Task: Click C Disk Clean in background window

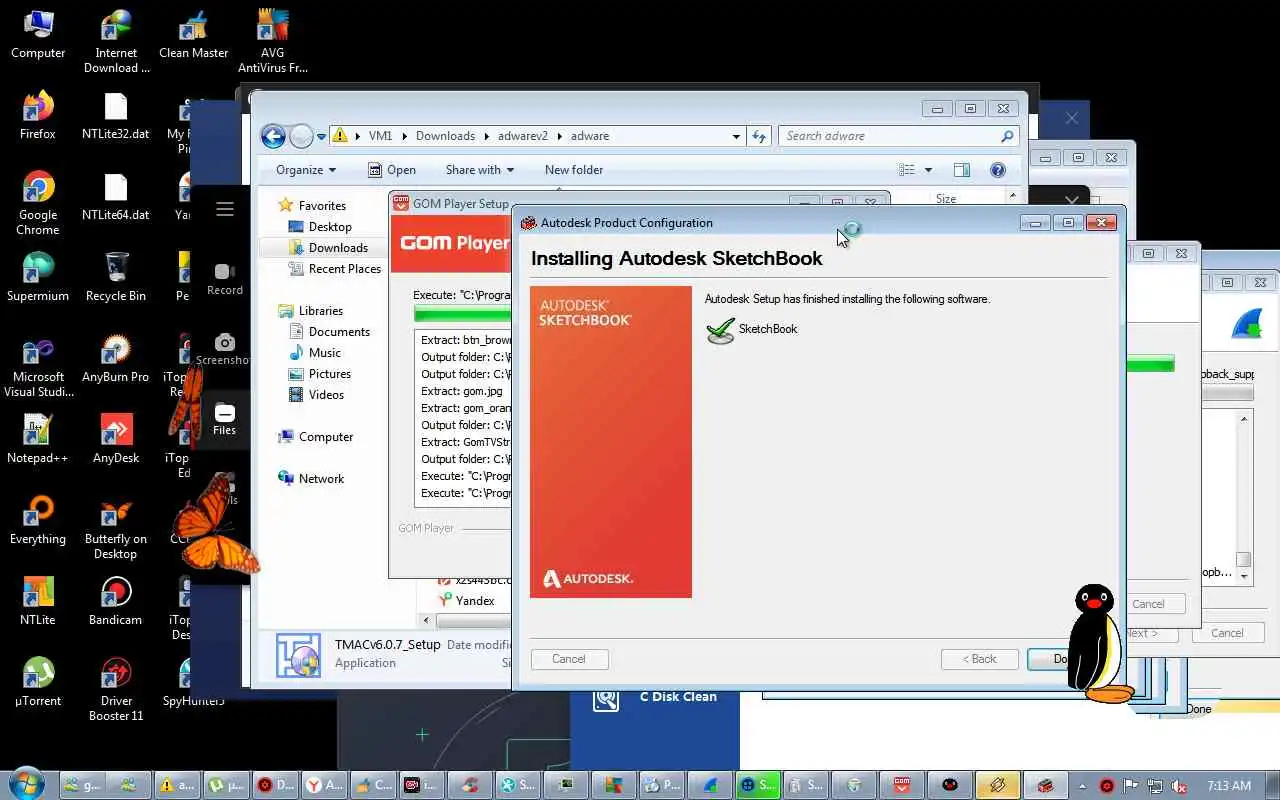Action: point(678,697)
